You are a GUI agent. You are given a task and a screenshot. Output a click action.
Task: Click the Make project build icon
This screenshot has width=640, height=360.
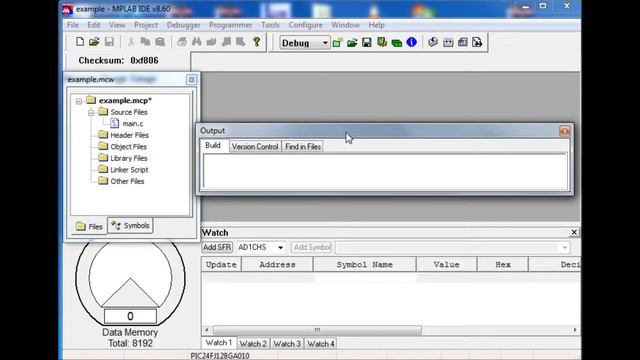tap(433, 42)
